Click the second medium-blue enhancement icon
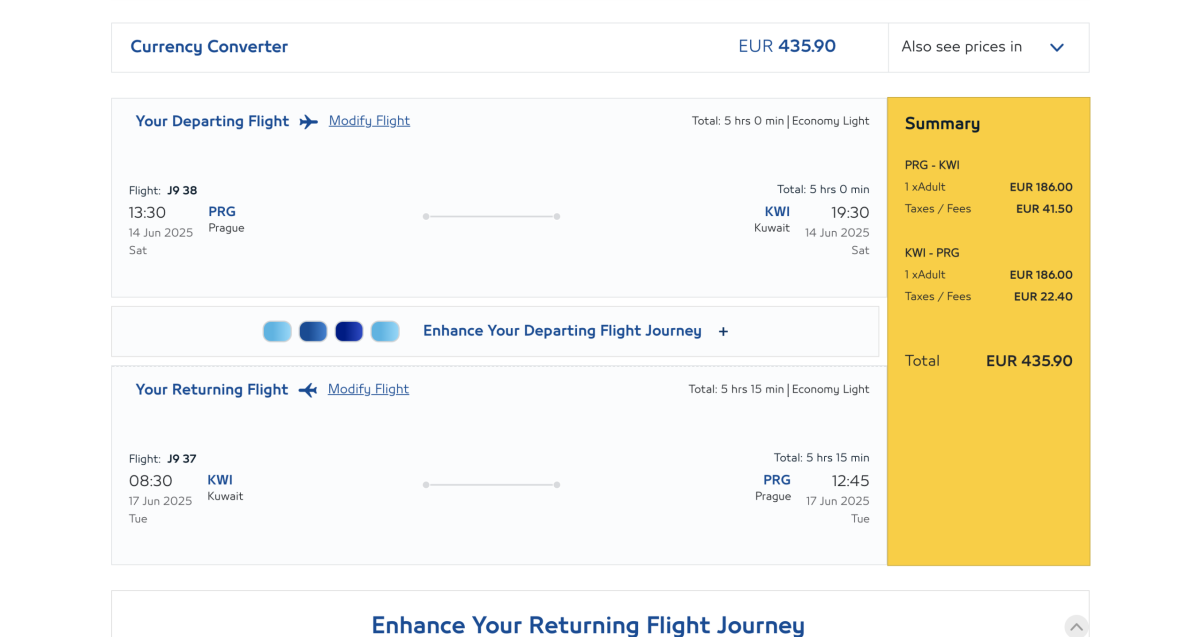Image resolution: width=1200 pixels, height=637 pixels. click(x=313, y=331)
